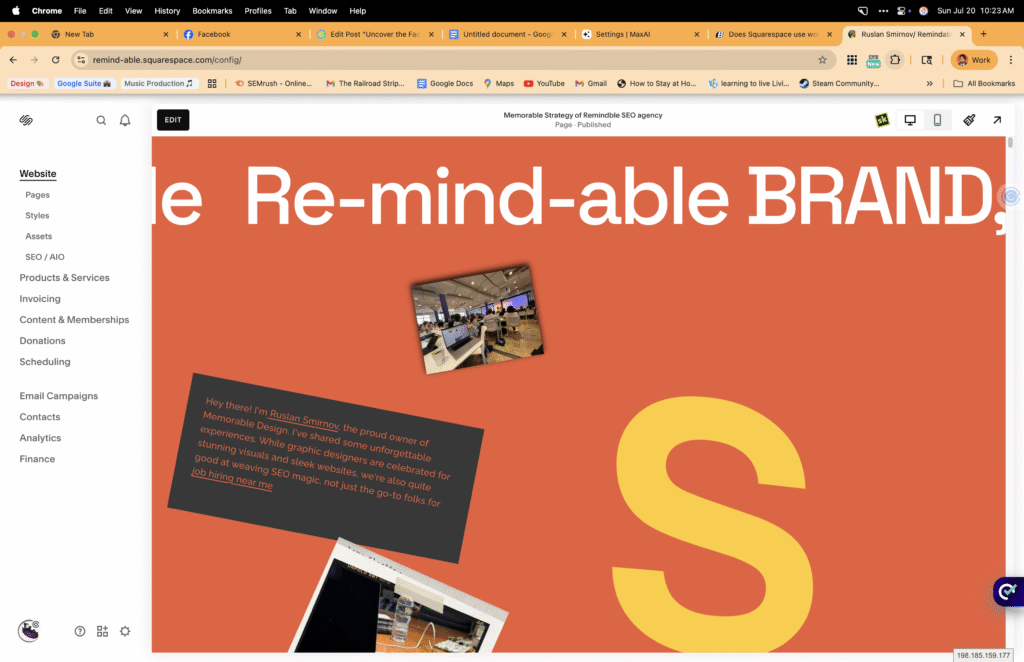Open the History menu in the menu bar

pyautogui.click(x=166, y=11)
